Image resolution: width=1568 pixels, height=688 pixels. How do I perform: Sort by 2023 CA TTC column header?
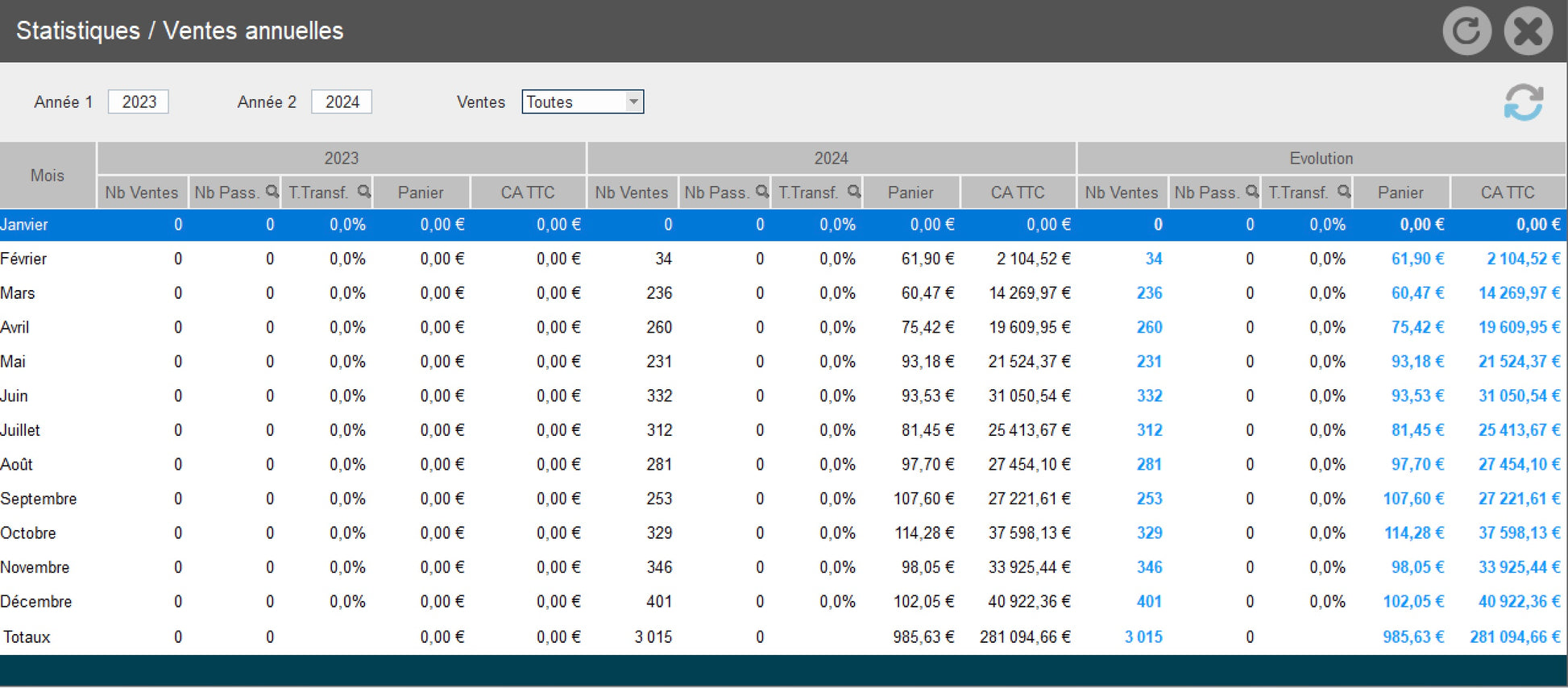pos(528,193)
